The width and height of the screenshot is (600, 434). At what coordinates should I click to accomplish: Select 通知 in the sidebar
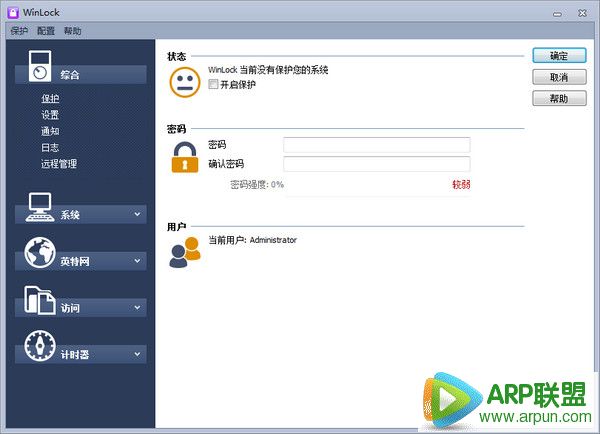click(50, 131)
